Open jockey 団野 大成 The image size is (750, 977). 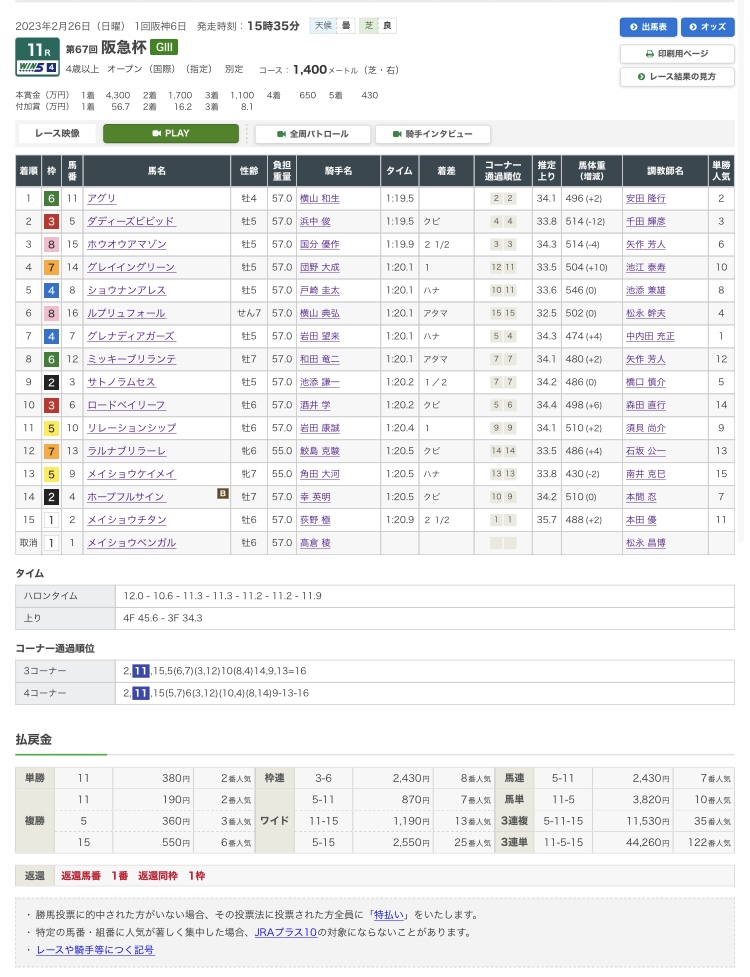pos(320,267)
